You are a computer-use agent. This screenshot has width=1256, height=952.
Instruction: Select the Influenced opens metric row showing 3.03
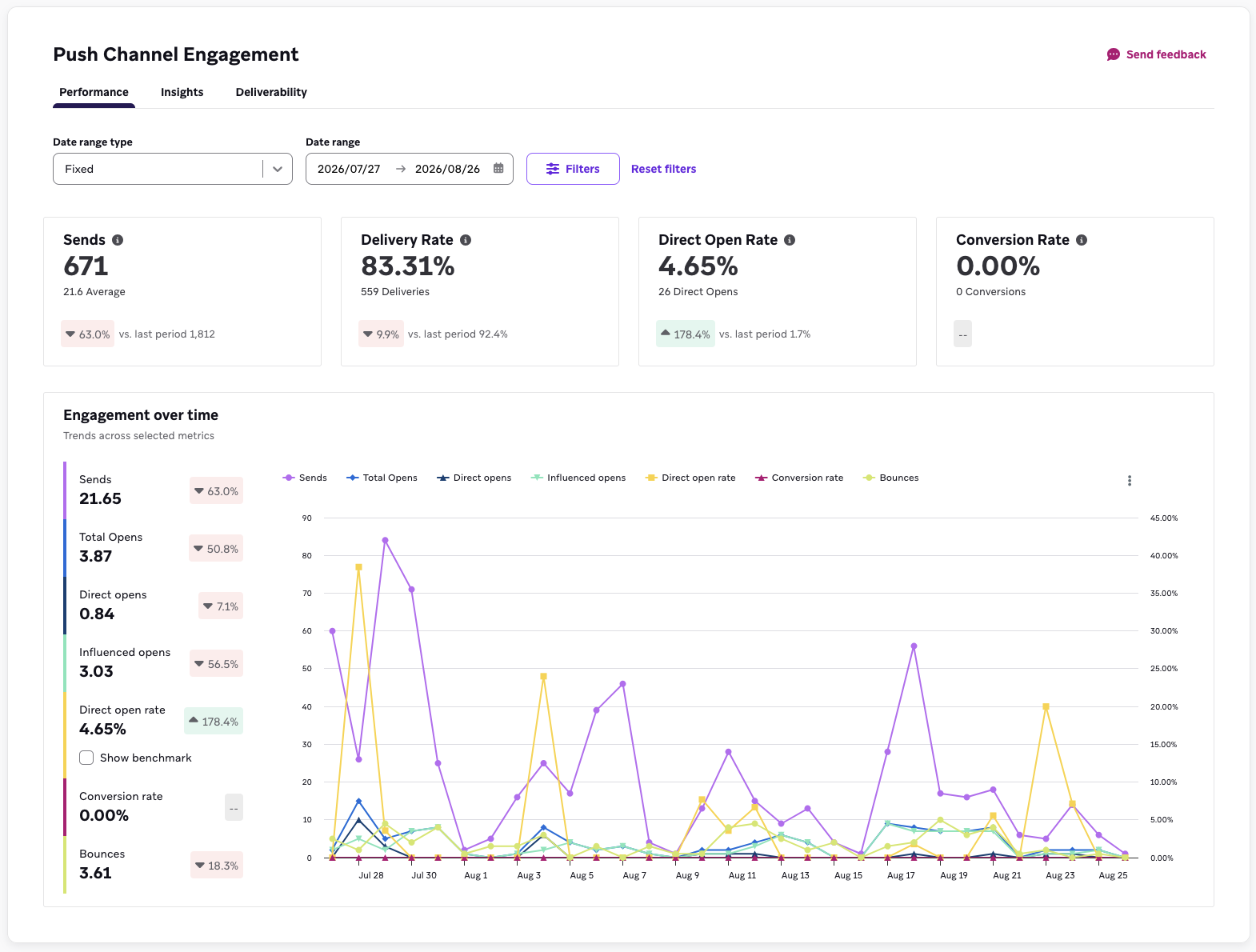(154, 663)
